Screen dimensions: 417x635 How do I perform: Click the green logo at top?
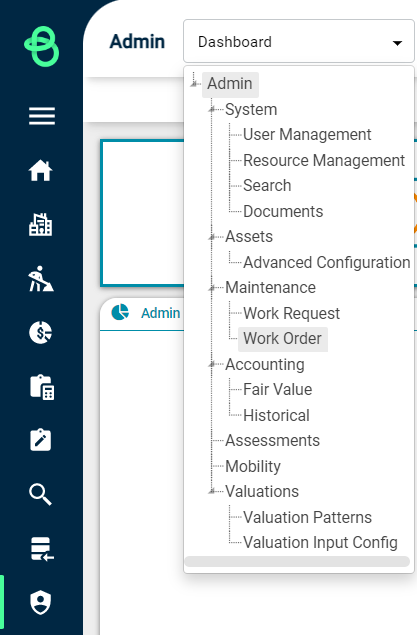pos(42,46)
